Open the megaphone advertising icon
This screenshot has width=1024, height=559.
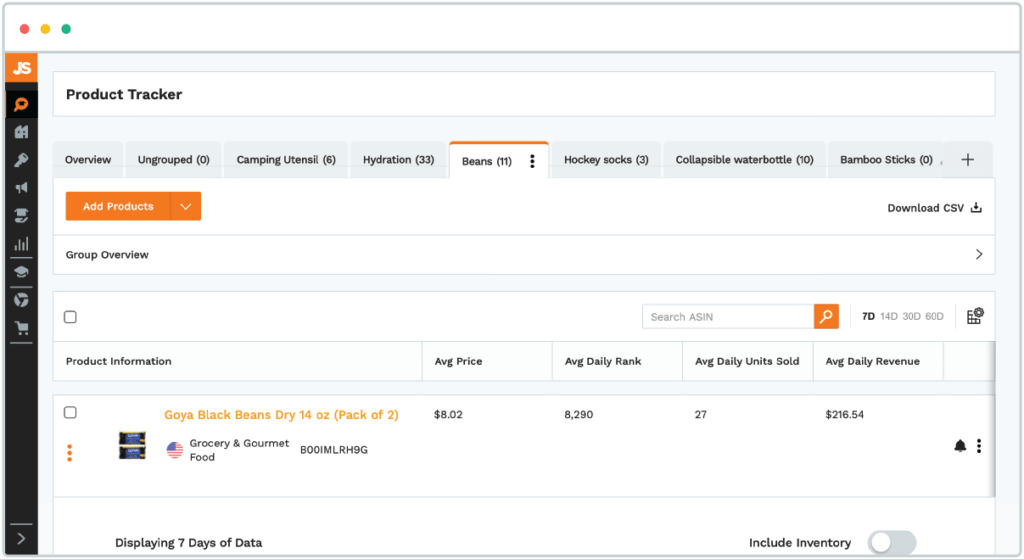(x=21, y=188)
